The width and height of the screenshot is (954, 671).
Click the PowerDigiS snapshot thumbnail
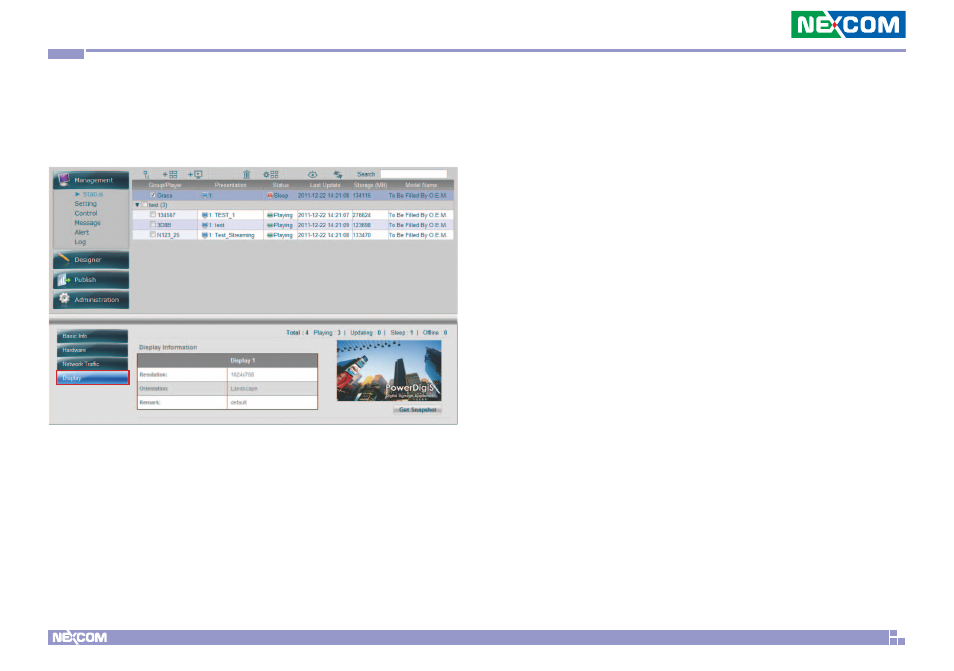pos(389,370)
